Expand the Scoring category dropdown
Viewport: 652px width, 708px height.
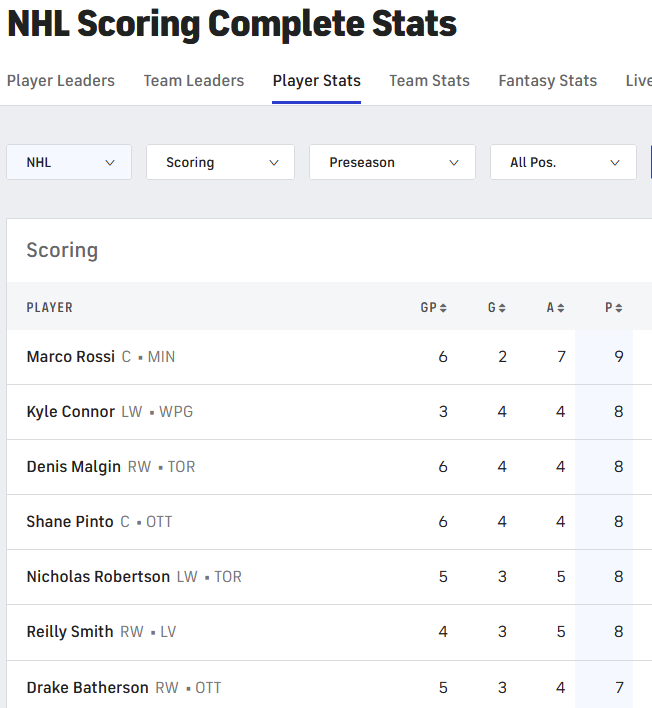tap(220, 162)
